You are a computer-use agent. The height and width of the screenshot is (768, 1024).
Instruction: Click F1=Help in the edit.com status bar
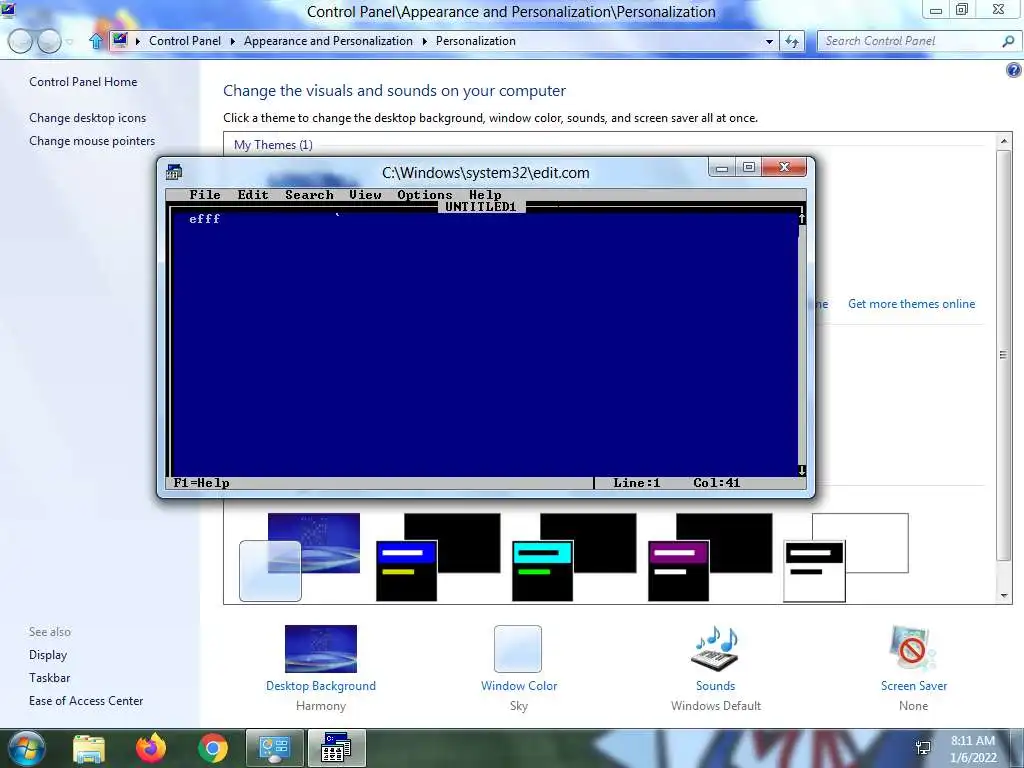(201, 483)
